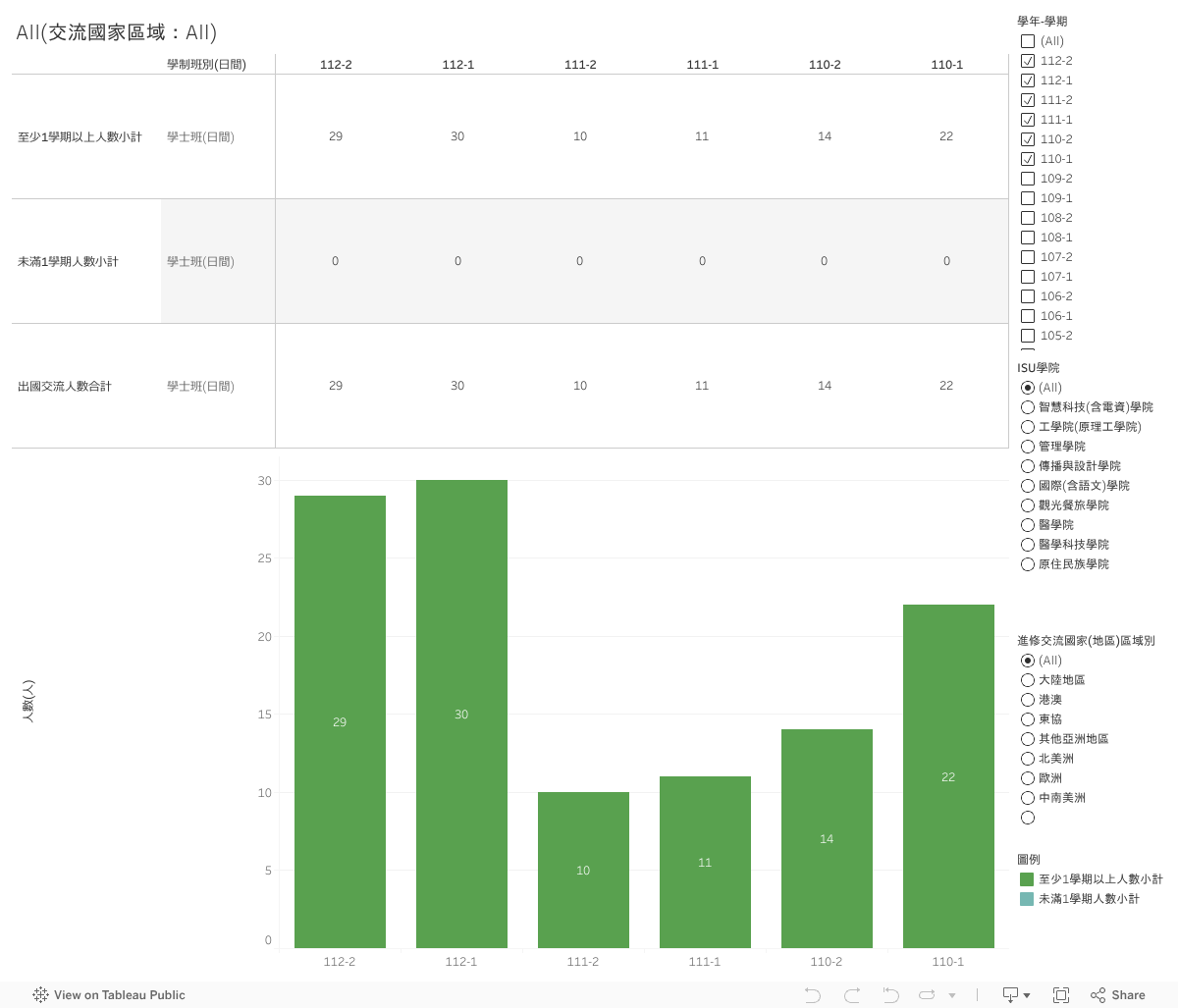
Task: Select 歐洲 region radio option
Action: coord(1028,778)
